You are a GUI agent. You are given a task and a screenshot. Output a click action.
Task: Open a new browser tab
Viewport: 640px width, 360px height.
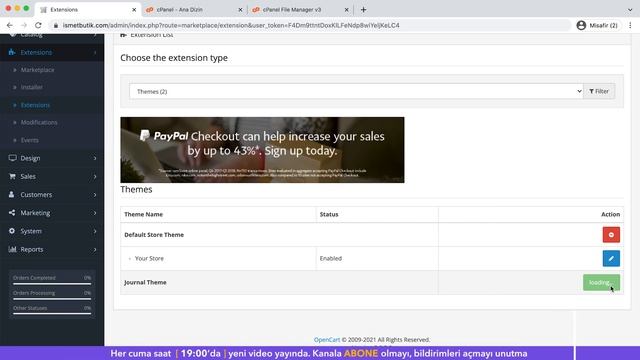click(363, 9)
